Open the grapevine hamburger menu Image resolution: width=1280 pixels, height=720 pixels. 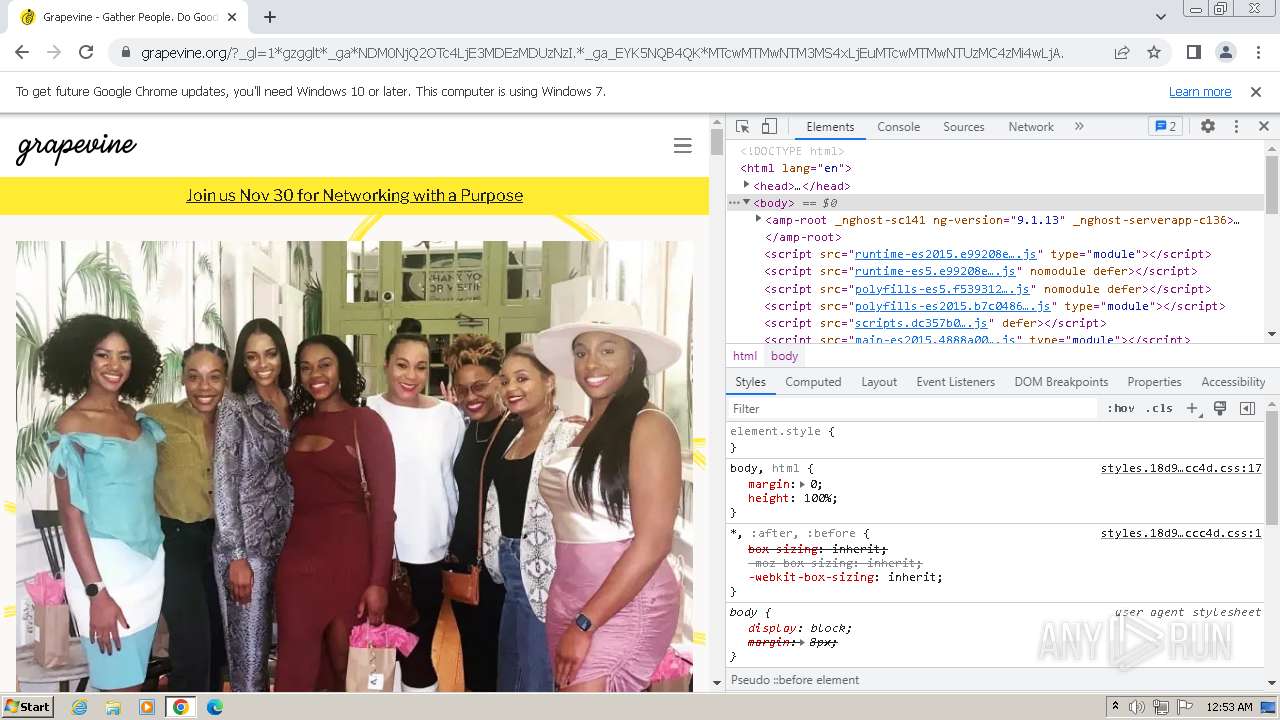tap(683, 146)
